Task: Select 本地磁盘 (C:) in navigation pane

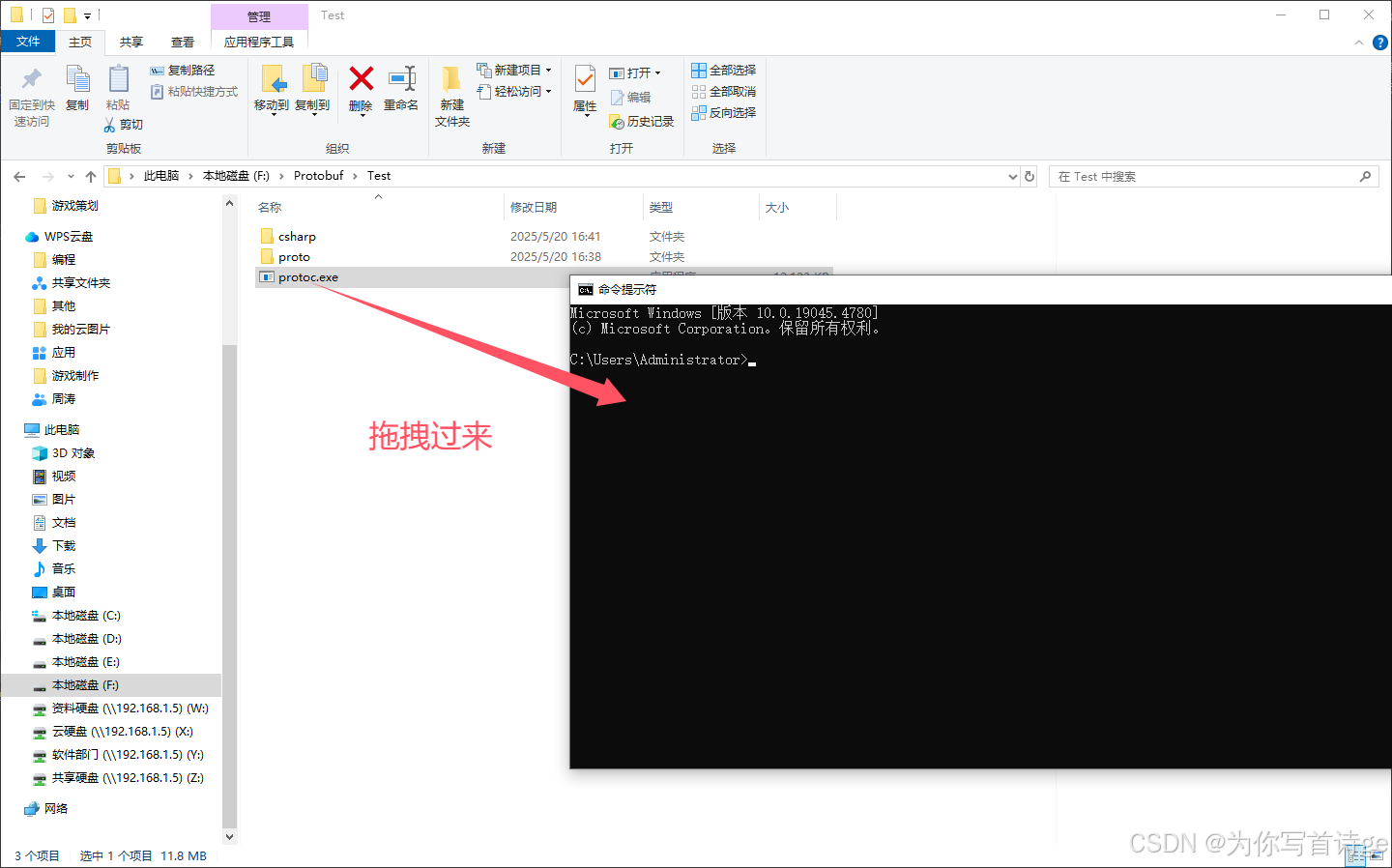Action: click(86, 616)
